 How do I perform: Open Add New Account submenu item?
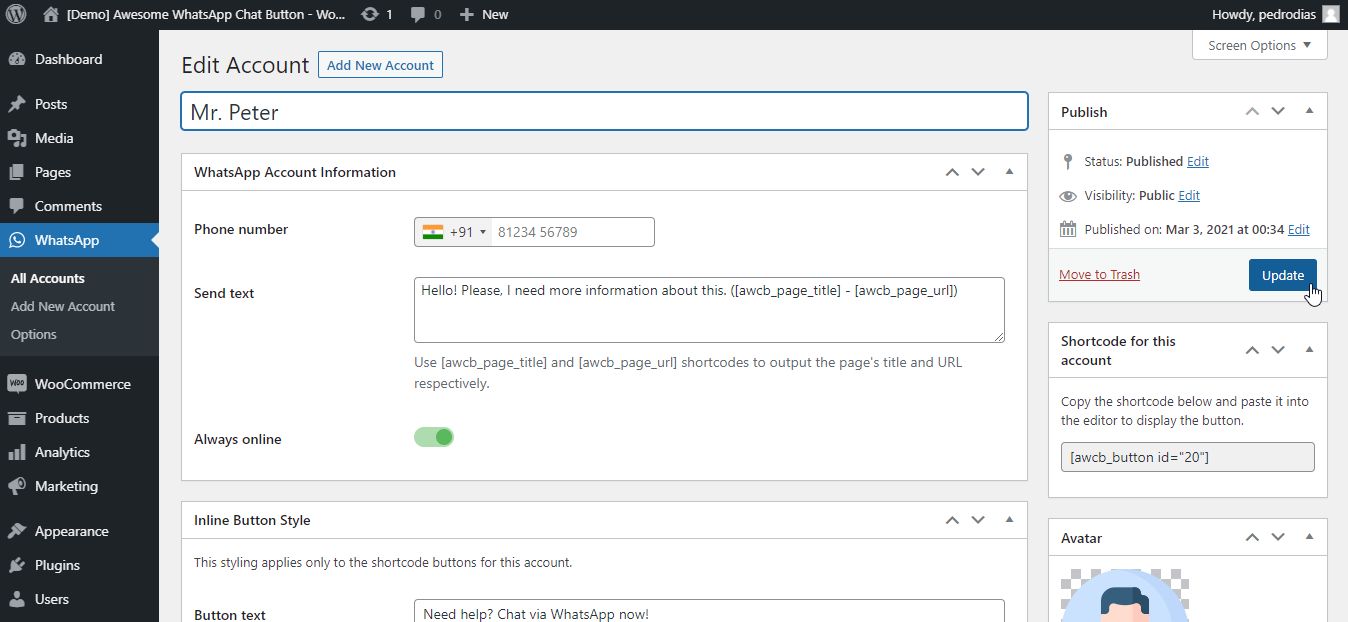[x=63, y=306]
